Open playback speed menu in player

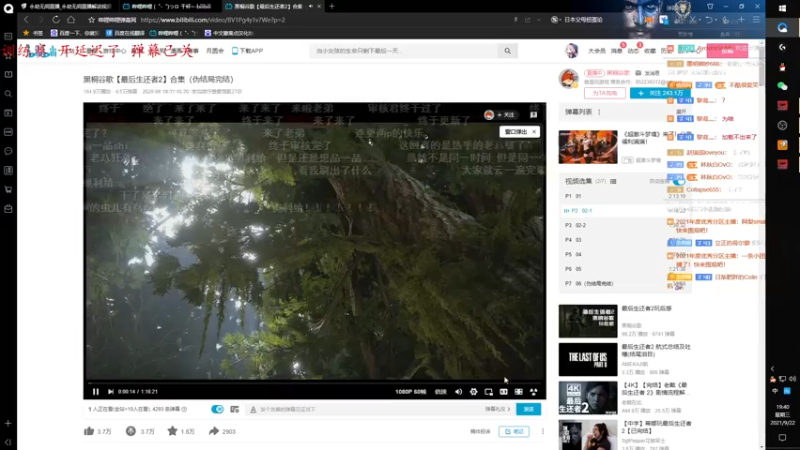[x=440, y=392]
